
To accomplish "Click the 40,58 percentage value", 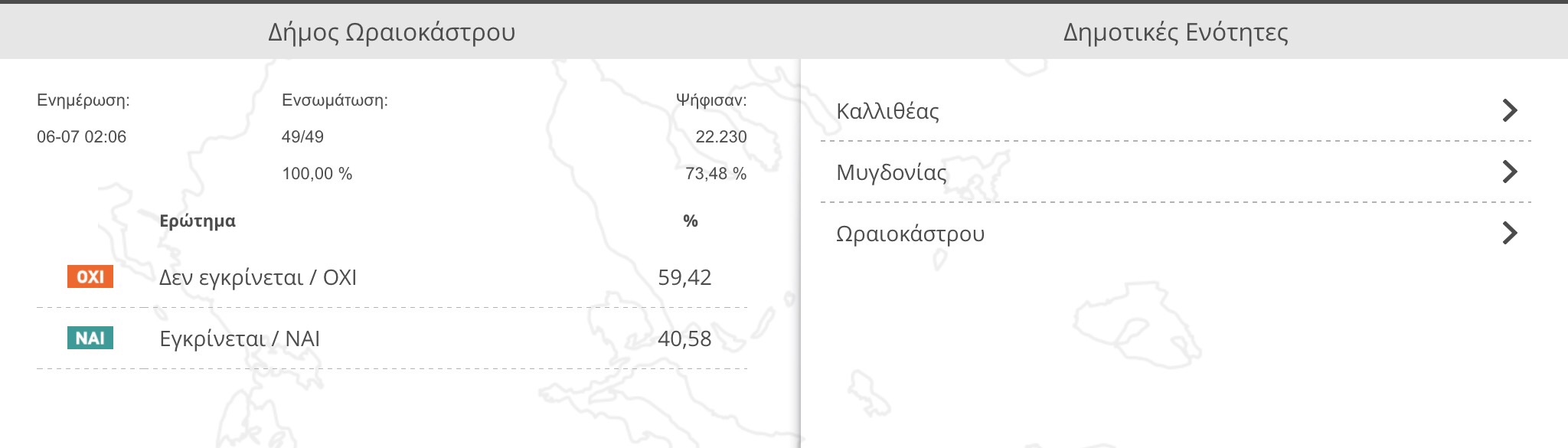I will (x=684, y=338).
